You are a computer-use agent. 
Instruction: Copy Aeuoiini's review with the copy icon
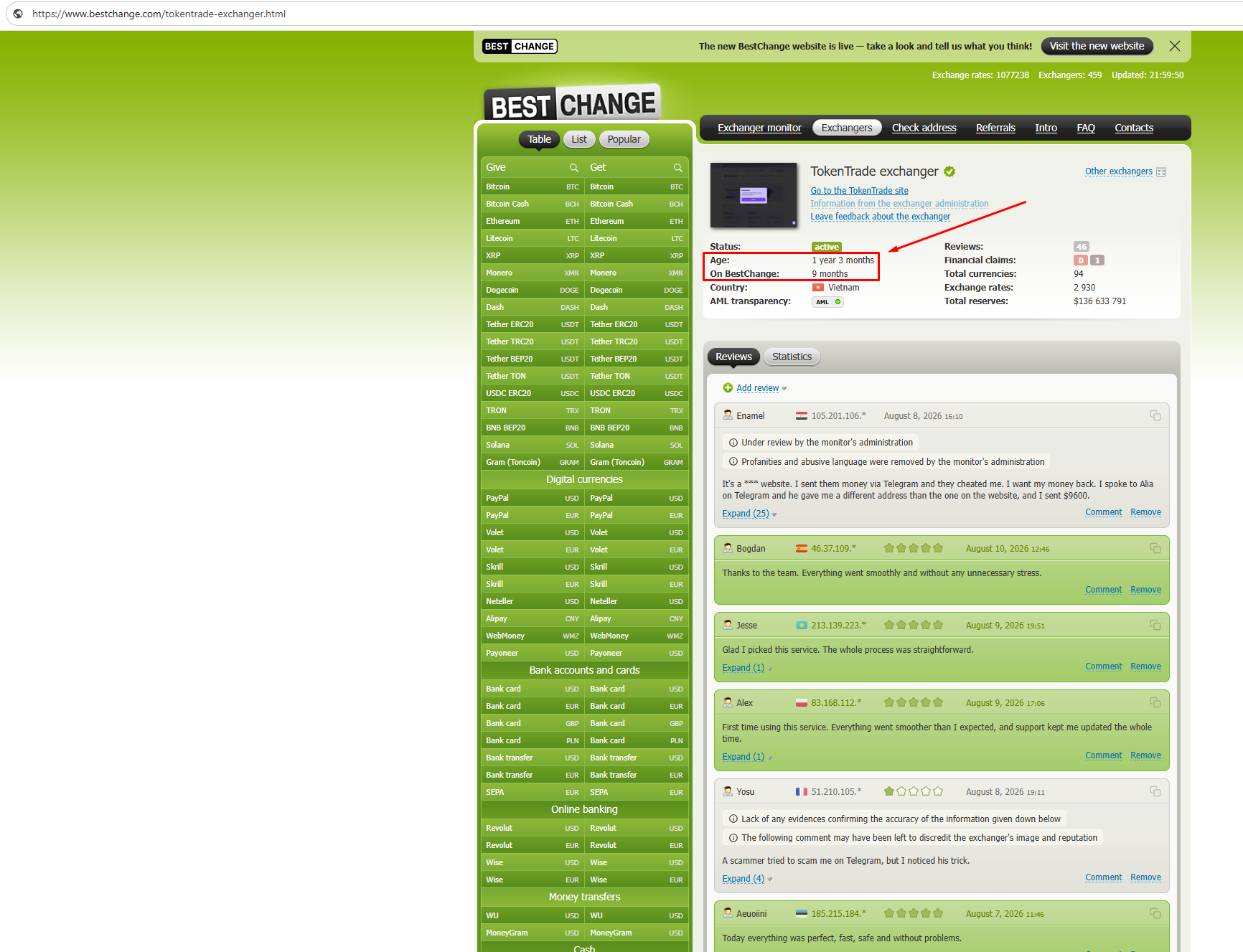[x=1155, y=913]
